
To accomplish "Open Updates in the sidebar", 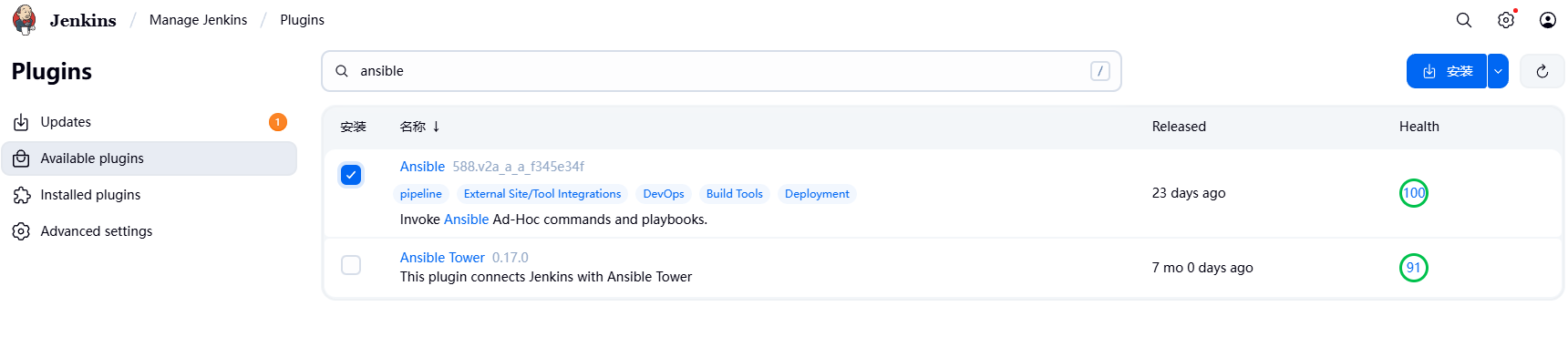I will tap(149, 122).
